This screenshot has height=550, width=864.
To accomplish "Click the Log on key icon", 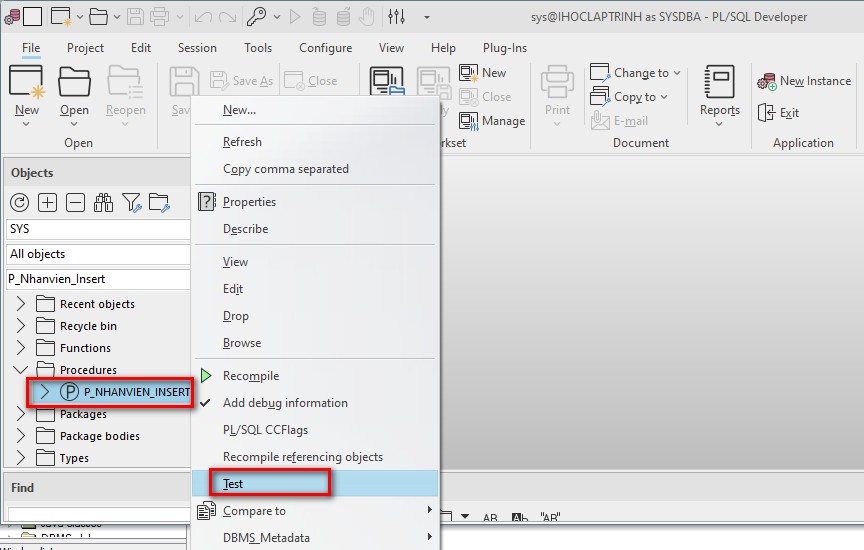I will pos(257,17).
